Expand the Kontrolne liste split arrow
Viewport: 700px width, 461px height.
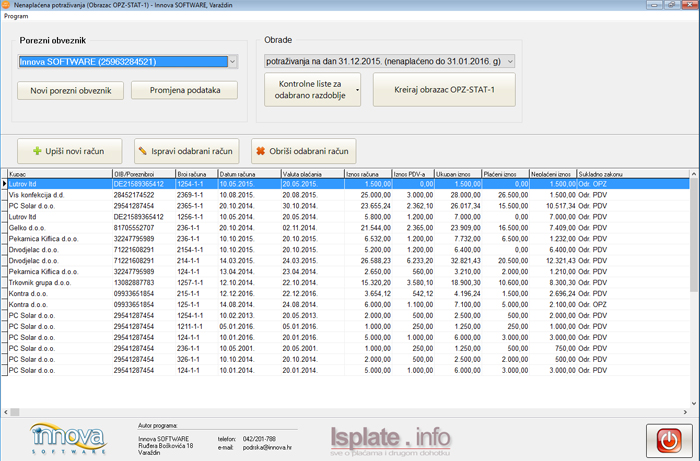(x=357, y=90)
